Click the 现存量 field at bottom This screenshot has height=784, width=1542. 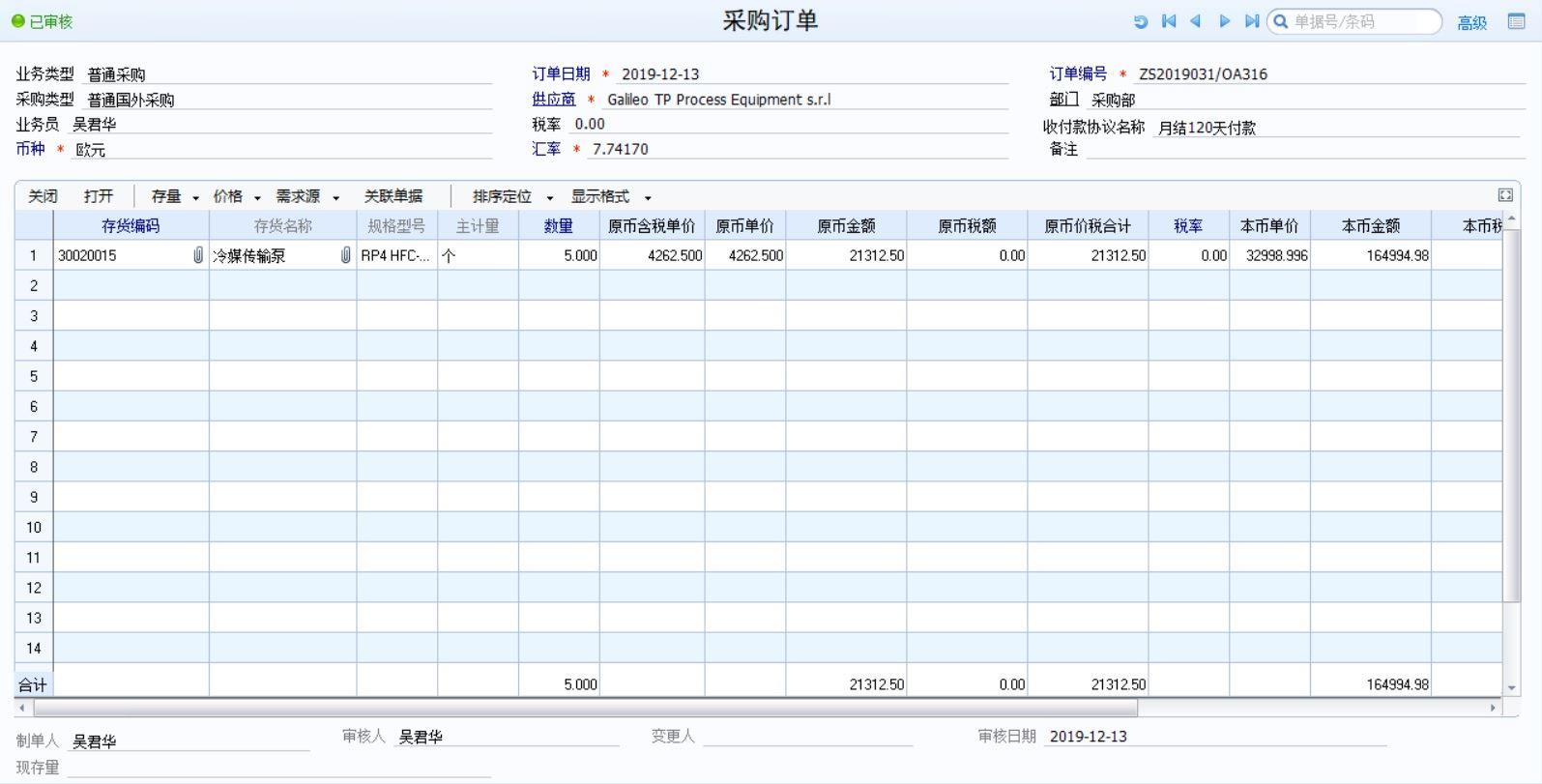pos(278,768)
